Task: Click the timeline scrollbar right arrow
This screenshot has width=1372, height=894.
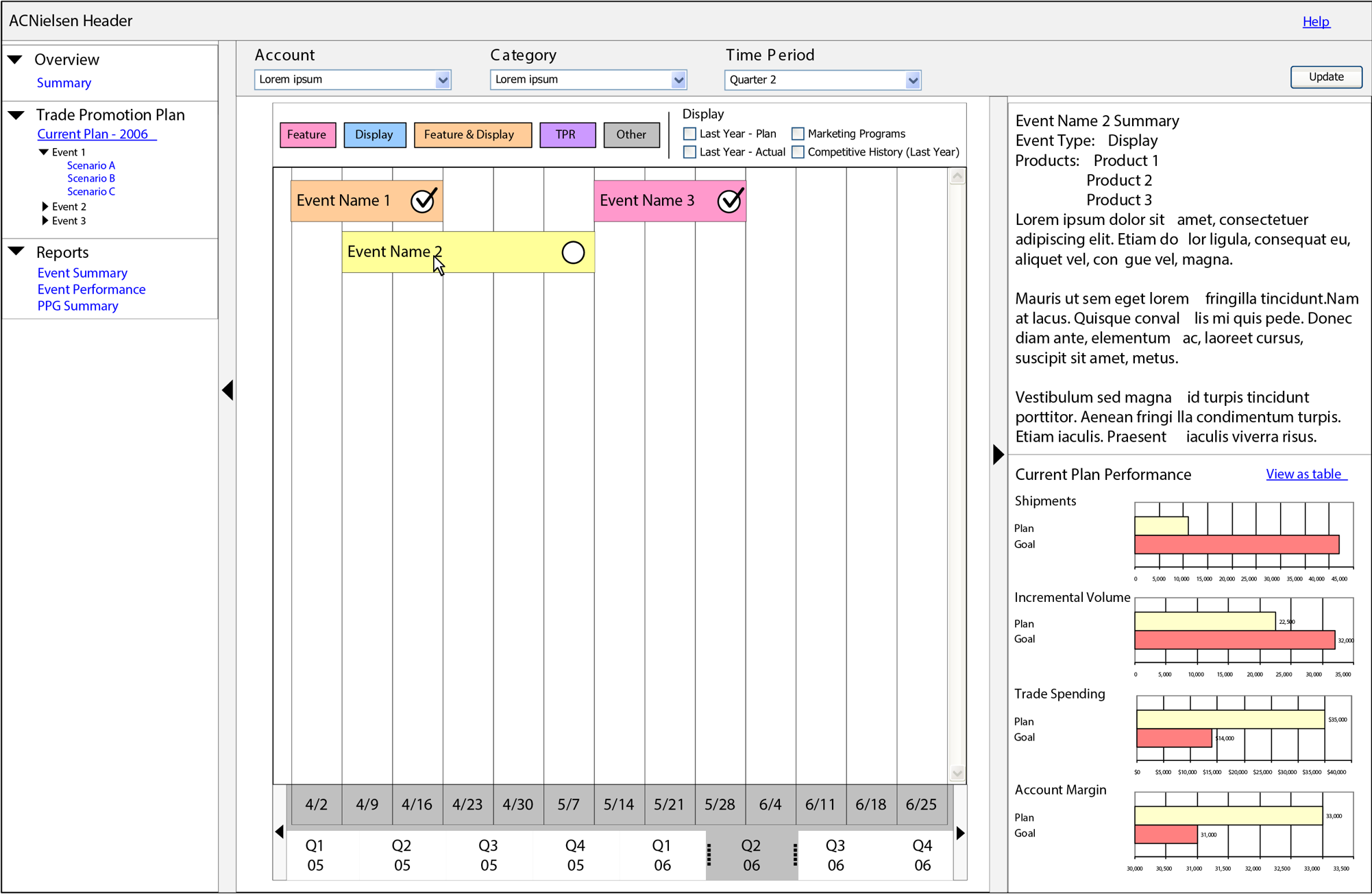Action: tap(960, 832)
